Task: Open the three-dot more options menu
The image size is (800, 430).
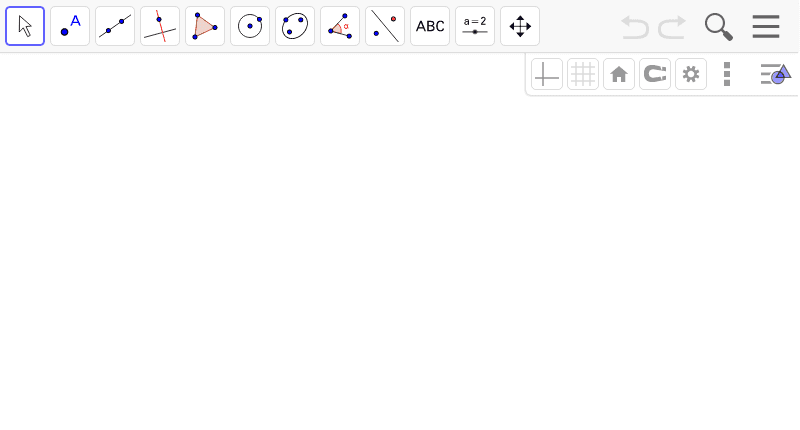Action: (x=727, y=74)
